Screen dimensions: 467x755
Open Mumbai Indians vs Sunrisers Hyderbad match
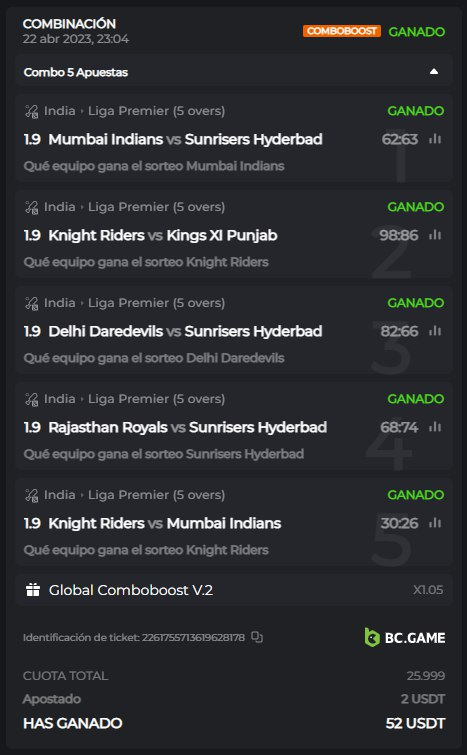pos(185,139)
